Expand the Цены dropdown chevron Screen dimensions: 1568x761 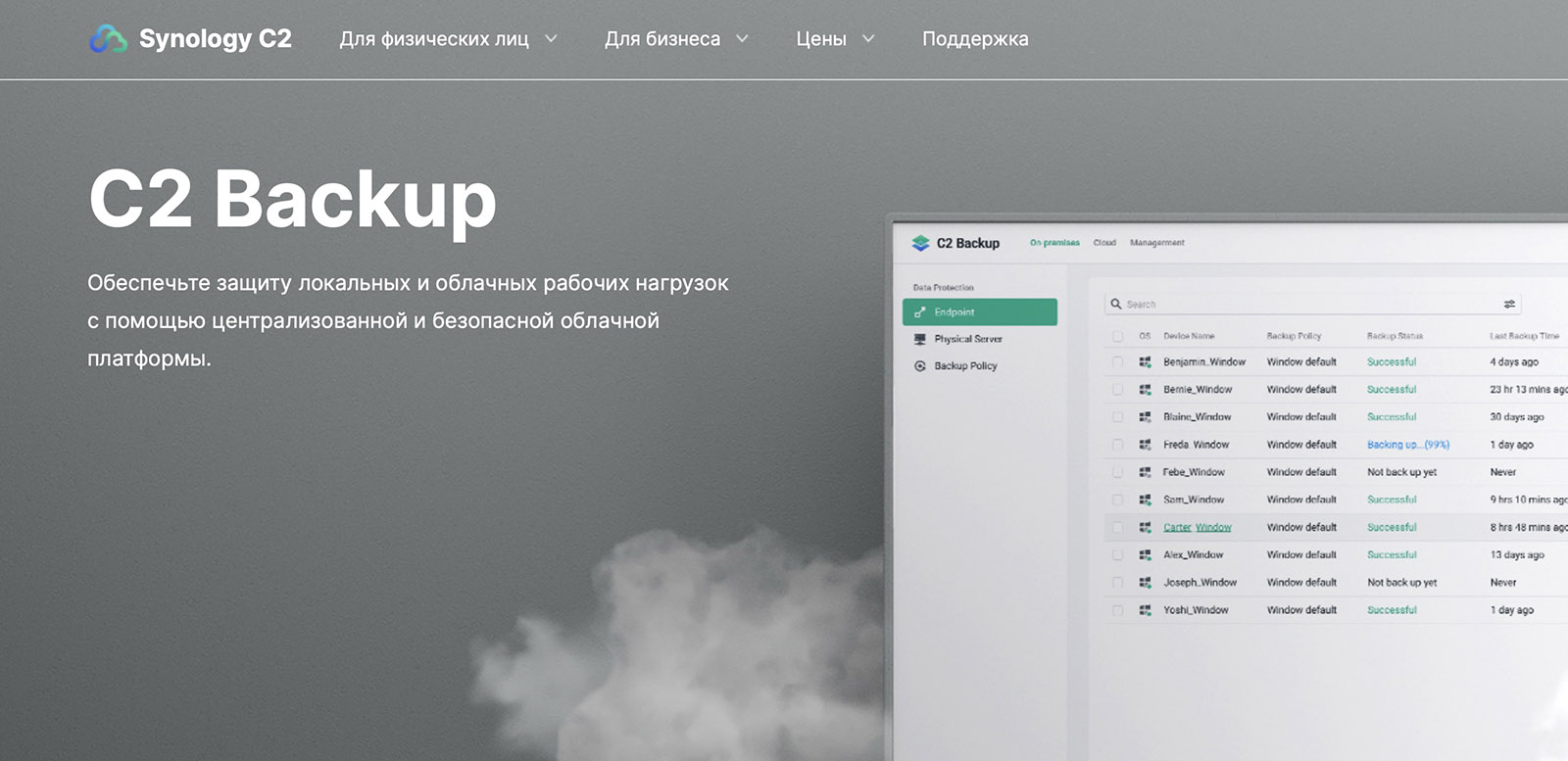(x=868, y=39)
